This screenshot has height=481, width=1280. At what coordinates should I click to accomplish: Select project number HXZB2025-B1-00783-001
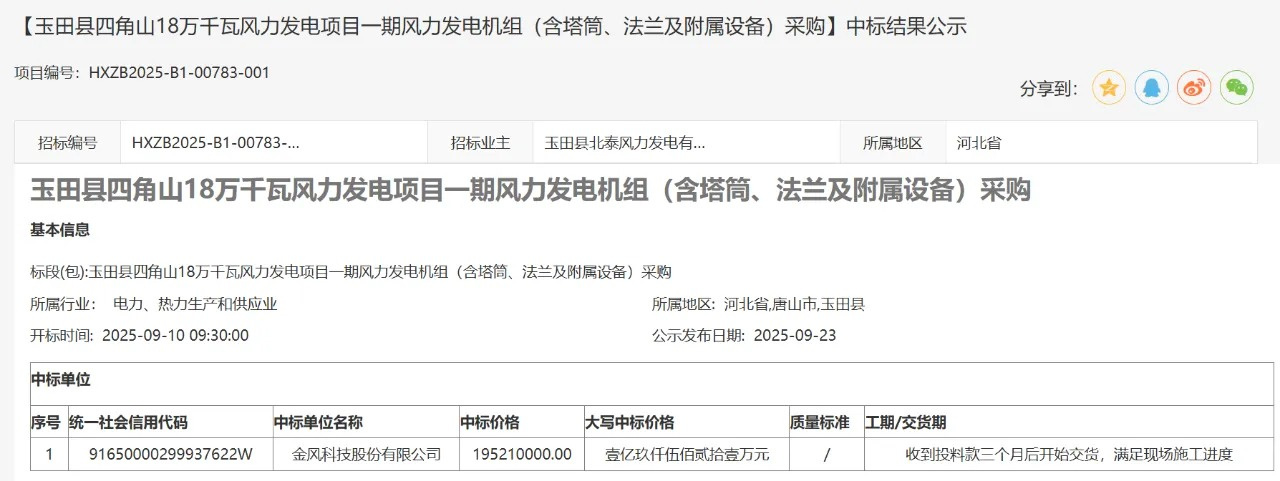click(179, 72)
